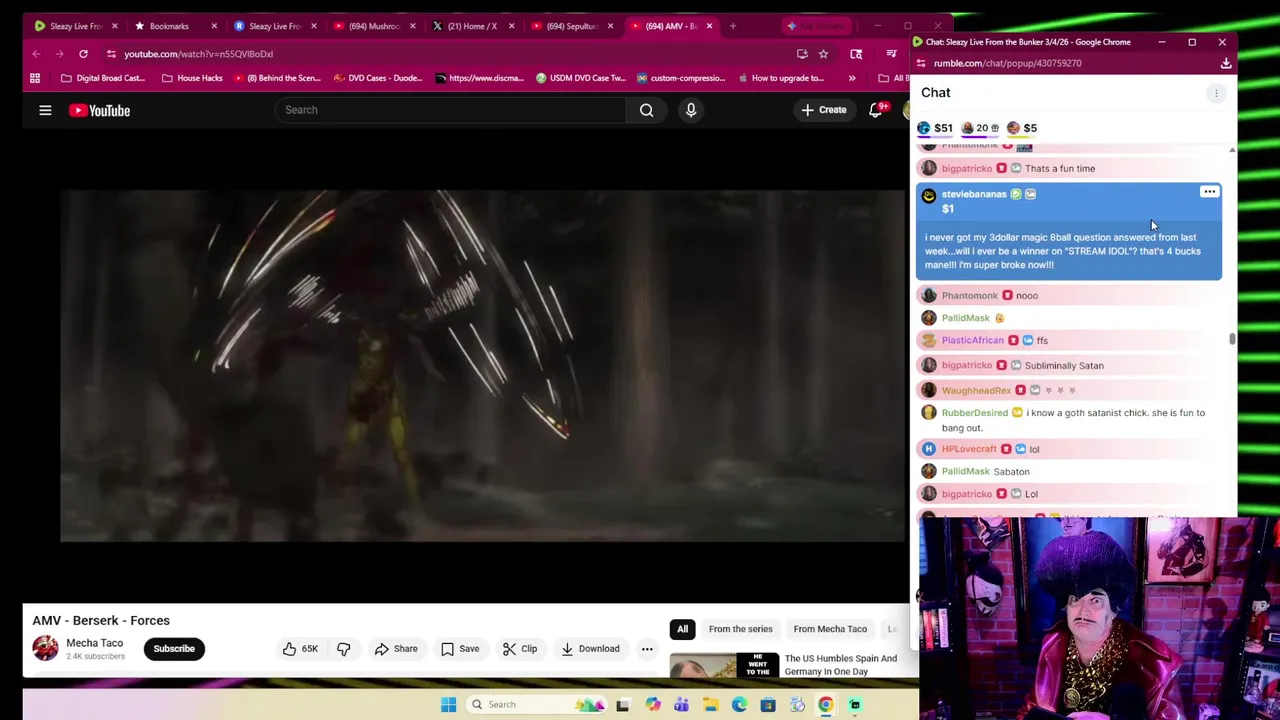
Task: Switch to first Sleazy Live Rumble tab
Action: point(75,26)
